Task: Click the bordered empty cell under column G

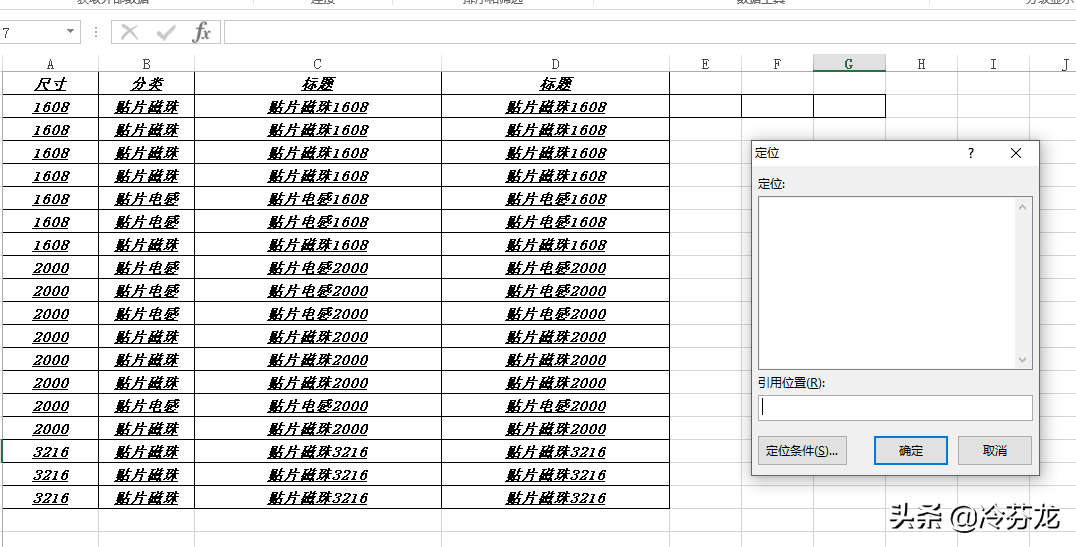Action: (850, 106)
